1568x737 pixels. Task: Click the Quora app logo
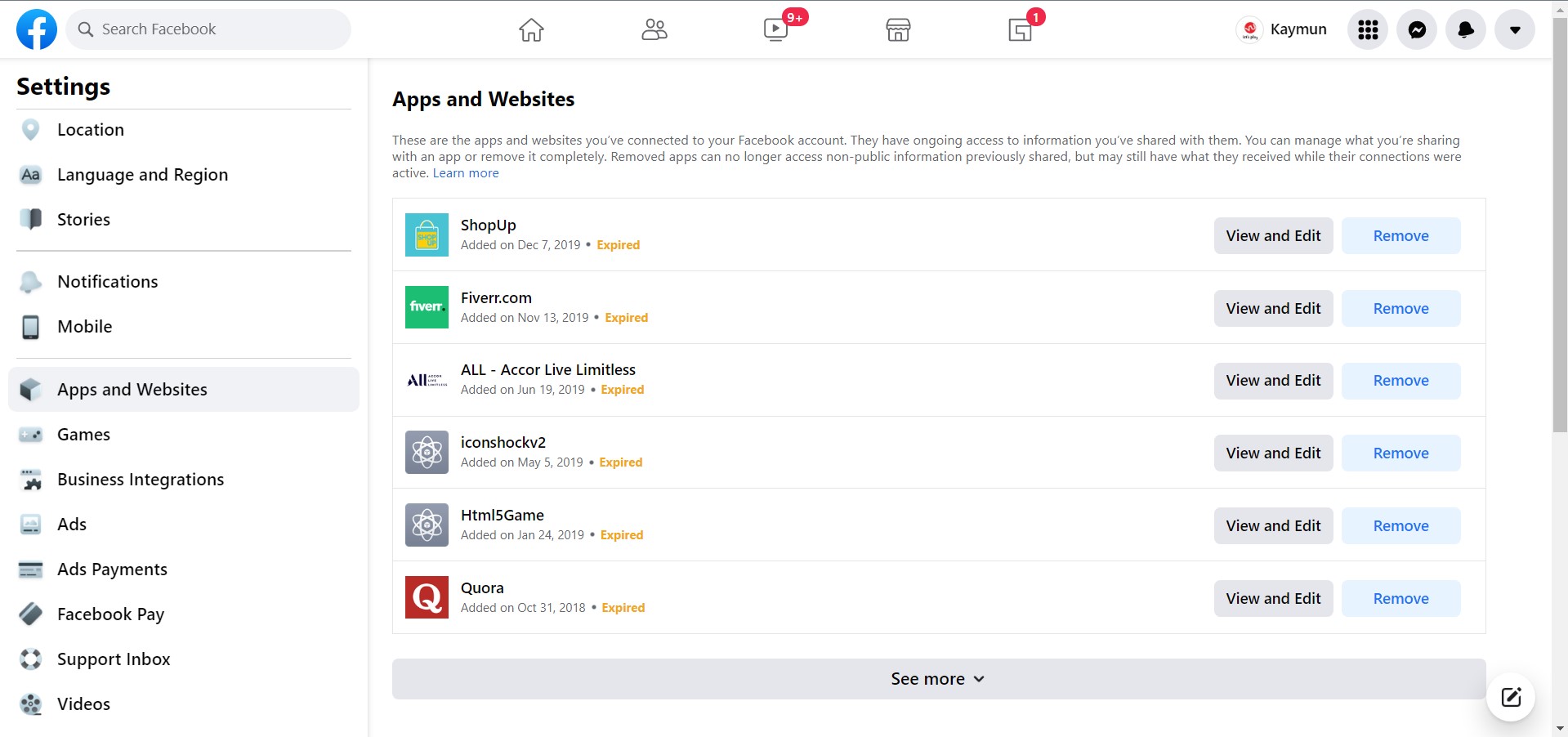[427, 597]
